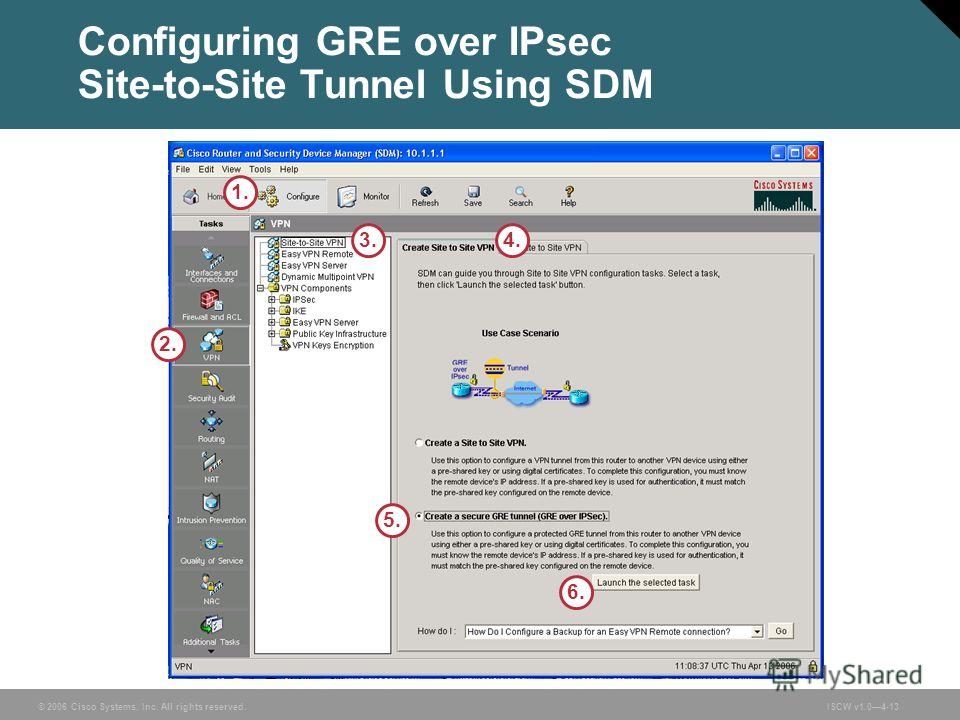The width and height of the screenshot is (960, 720).
Task: Select 'Create a secure GRE tunnel' option
Action: point(419,516)
